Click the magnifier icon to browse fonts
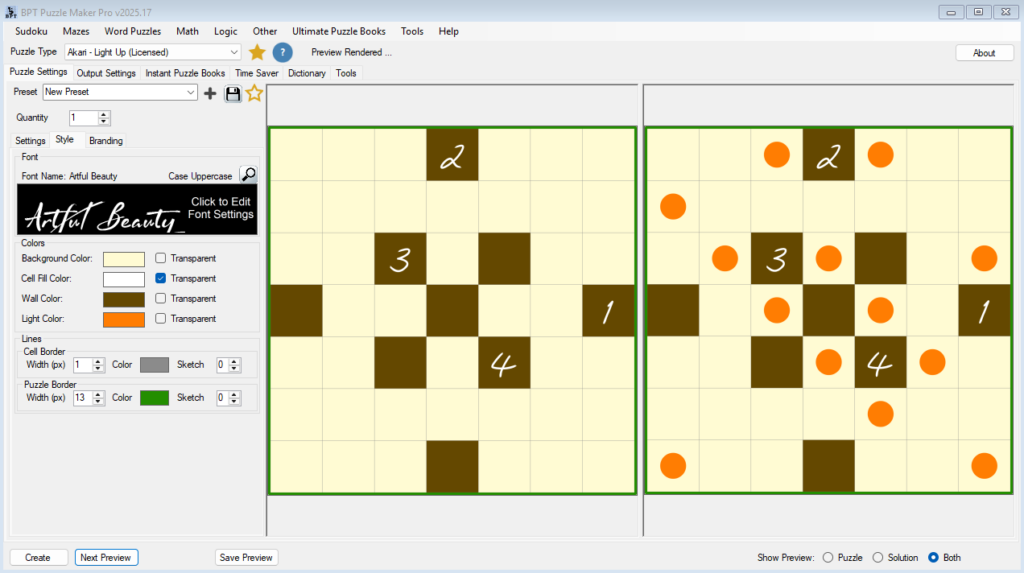The width and height of the screenshot is (1024, 573). pos(248,175)
